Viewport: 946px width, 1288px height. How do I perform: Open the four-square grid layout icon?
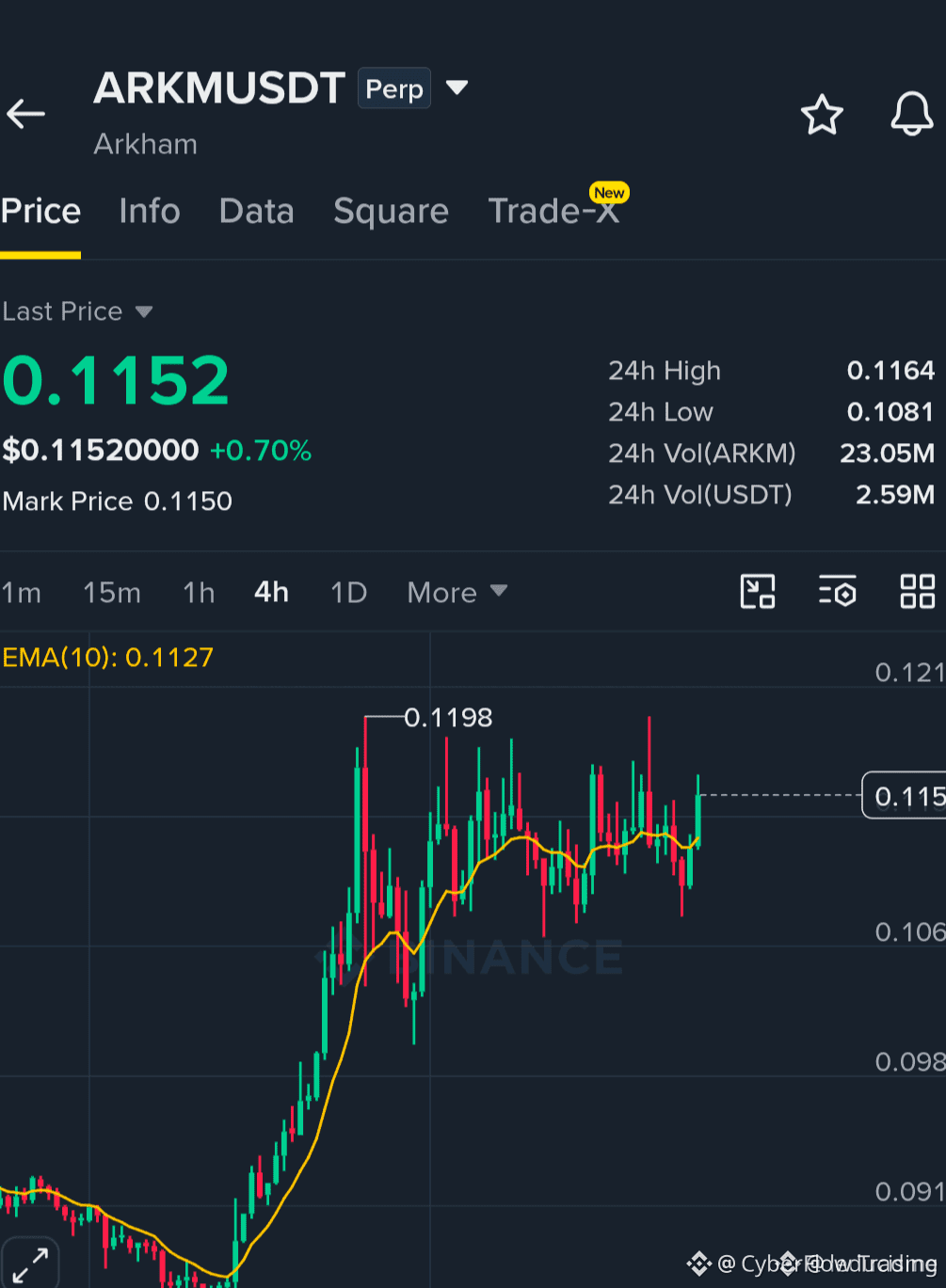pos(917,592)
